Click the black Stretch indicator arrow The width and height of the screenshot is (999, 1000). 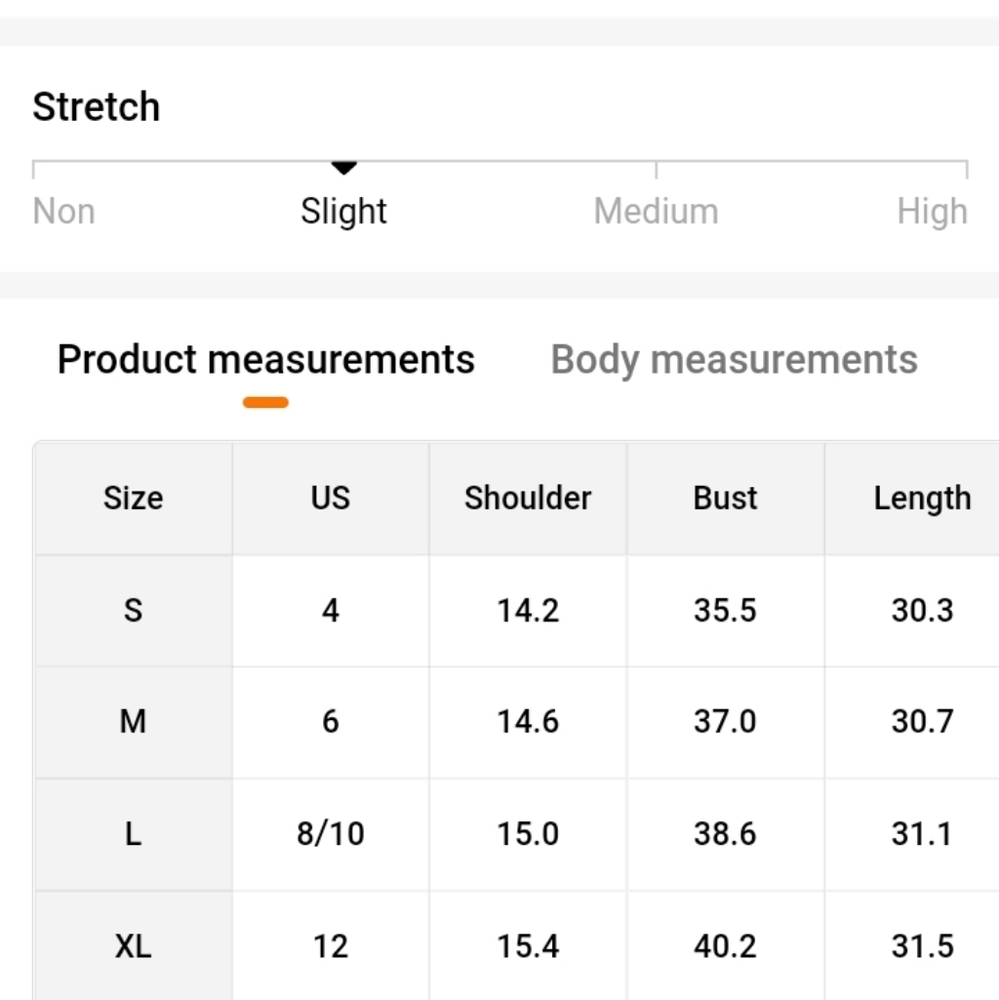344,168
